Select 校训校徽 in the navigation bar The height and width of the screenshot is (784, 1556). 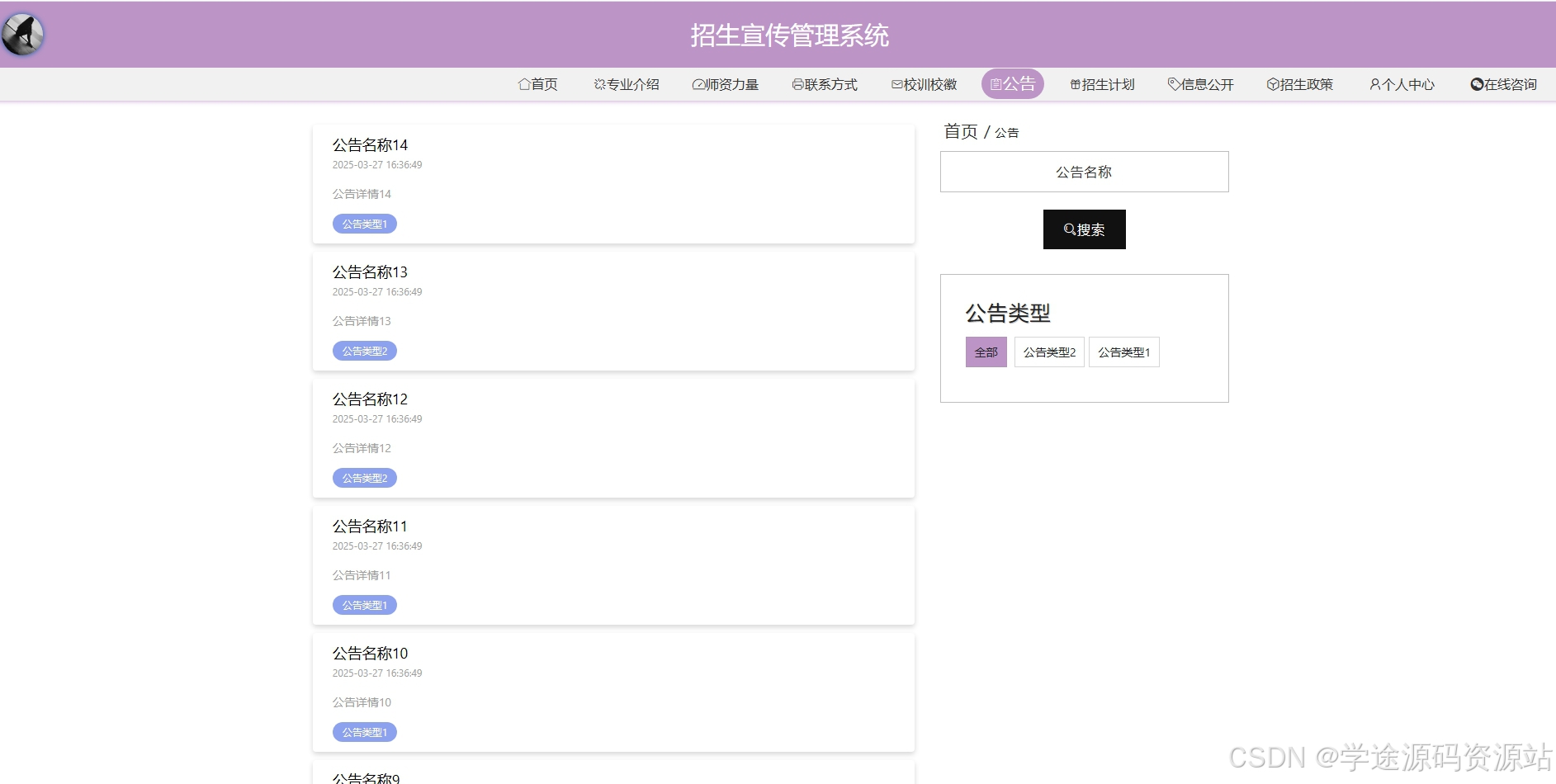pos(925,84)
